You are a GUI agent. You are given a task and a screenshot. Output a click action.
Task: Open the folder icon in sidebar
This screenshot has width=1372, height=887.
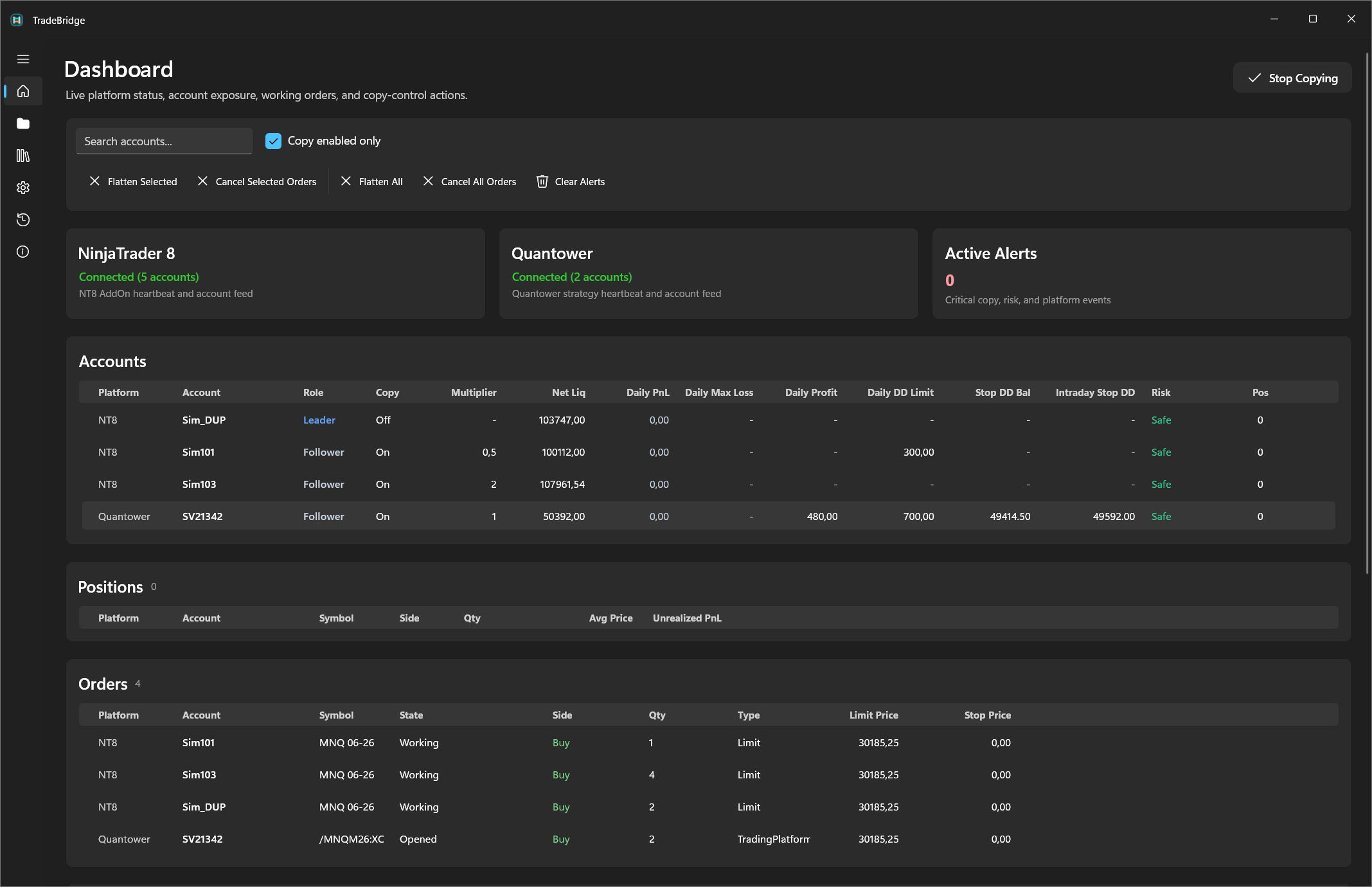pyautogui.click(x=23, y=123)
